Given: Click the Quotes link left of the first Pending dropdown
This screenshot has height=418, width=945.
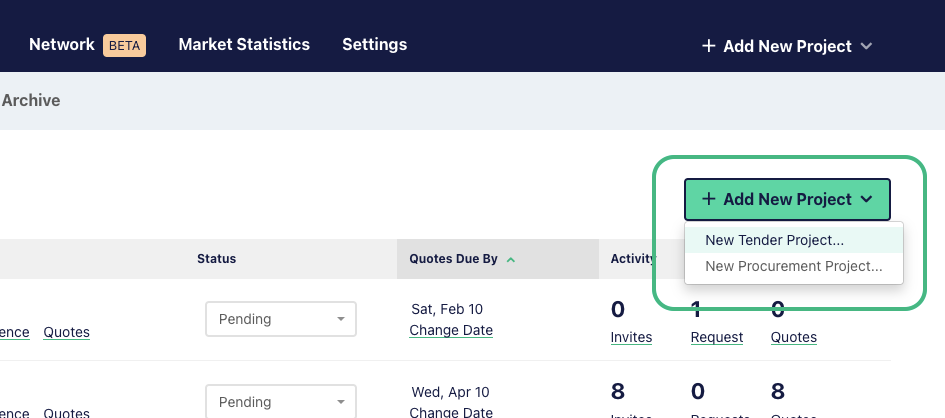Looking at the screenshot, I should click(x=66, y=332).
